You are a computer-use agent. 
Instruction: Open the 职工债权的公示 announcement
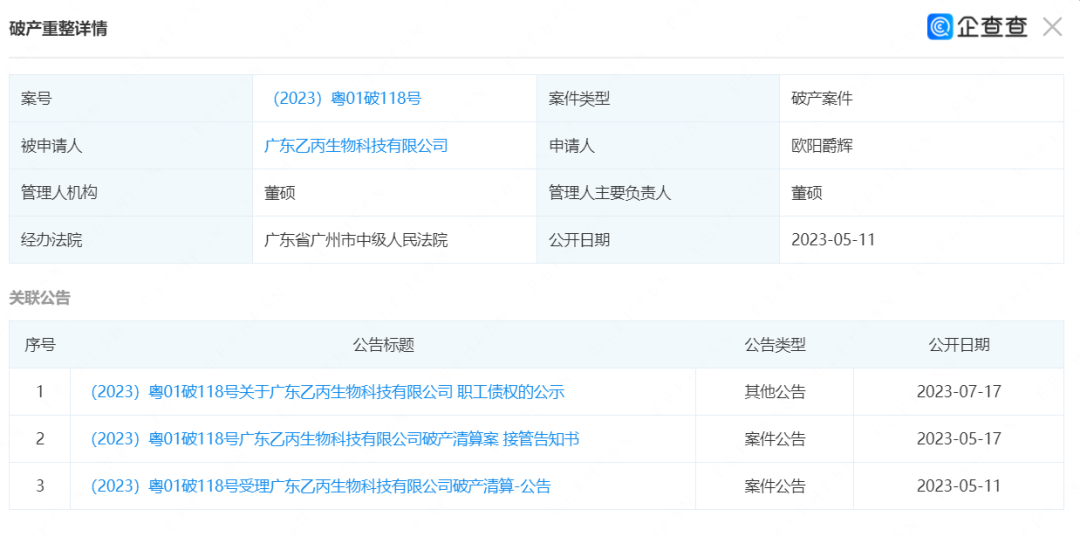coord(327,392)
